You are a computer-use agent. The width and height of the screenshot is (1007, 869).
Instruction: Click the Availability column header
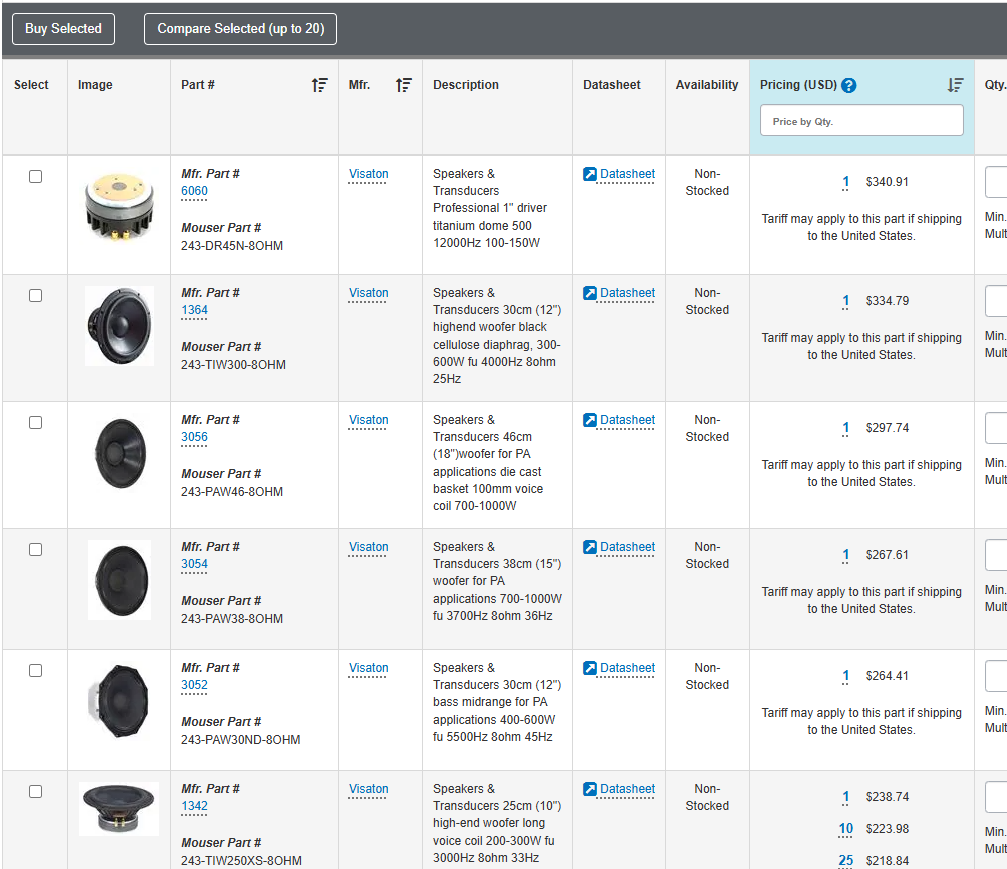pyautogui.click(x=707, y=85)
